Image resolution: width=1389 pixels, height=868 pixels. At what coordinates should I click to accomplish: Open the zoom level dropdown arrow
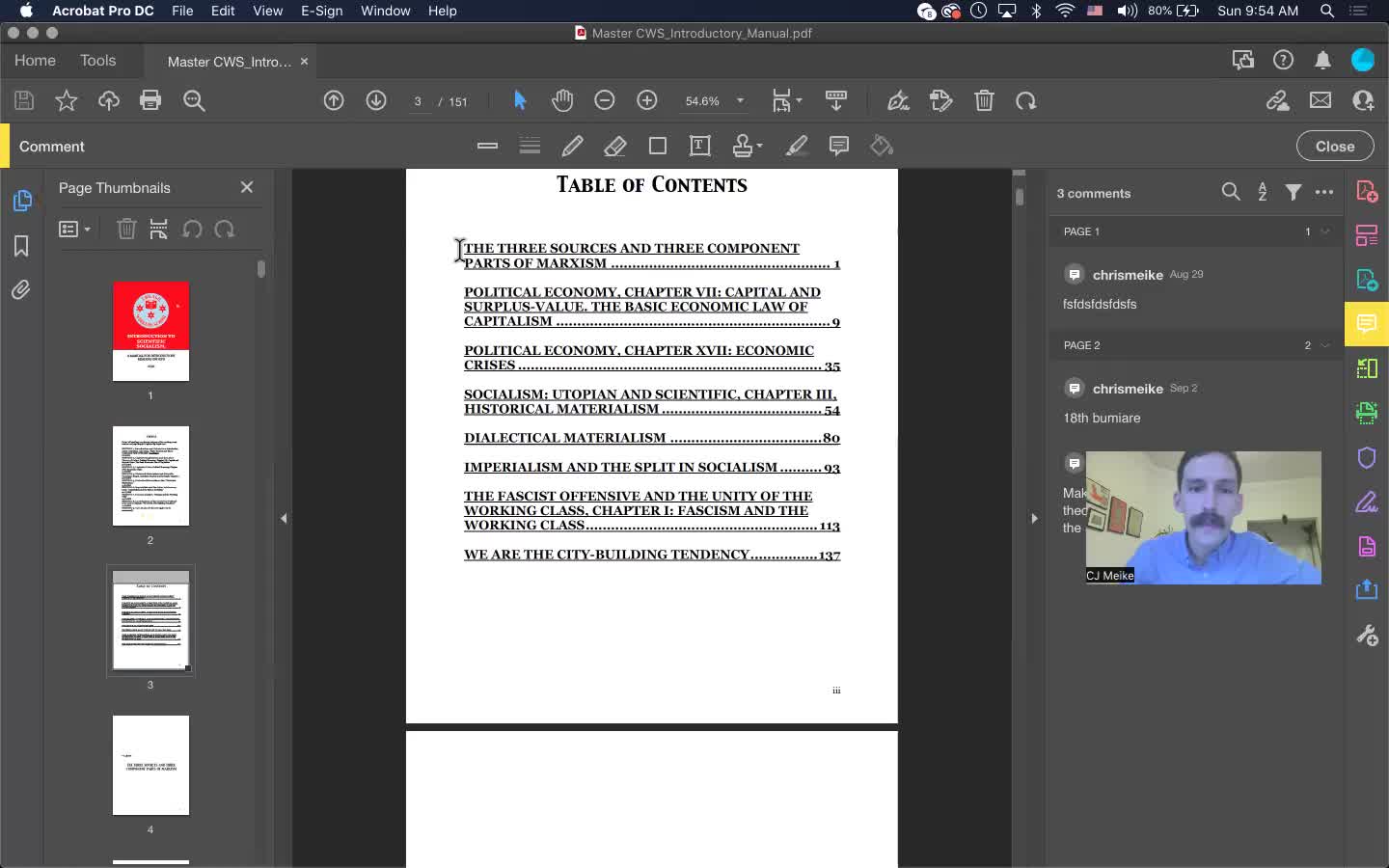point(740,100)
